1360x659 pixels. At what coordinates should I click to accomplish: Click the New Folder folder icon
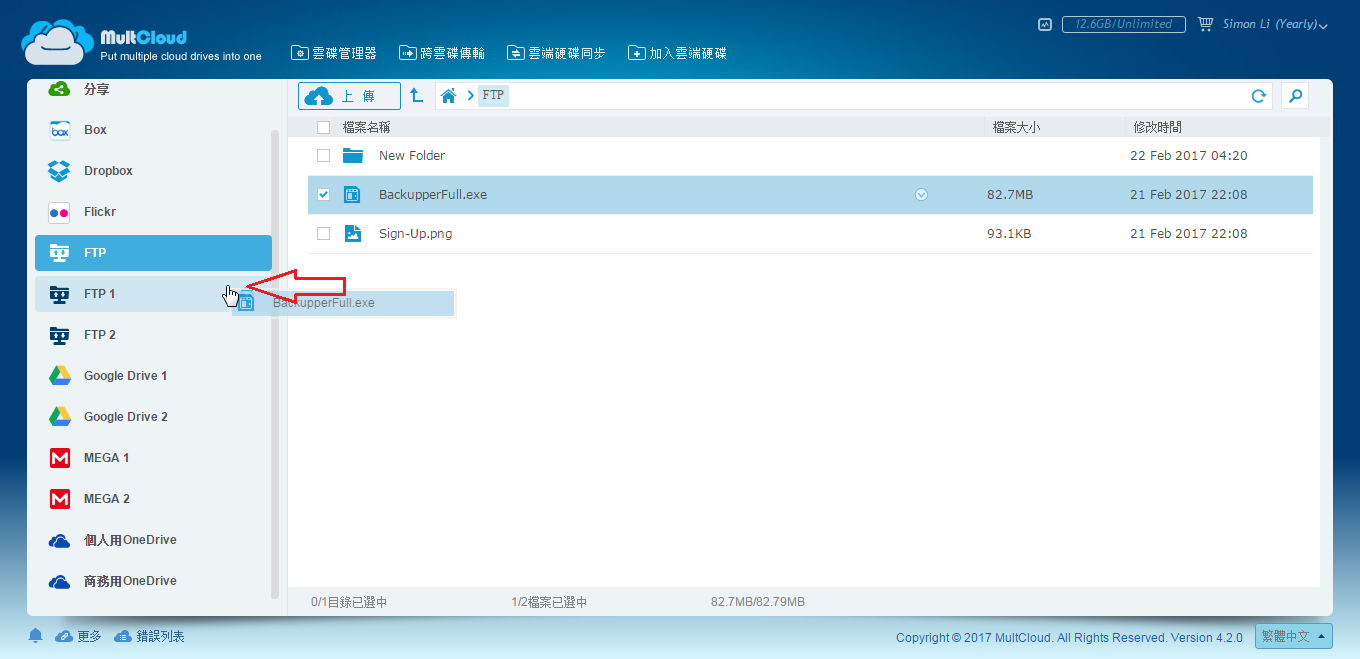[x=352, y=156]
